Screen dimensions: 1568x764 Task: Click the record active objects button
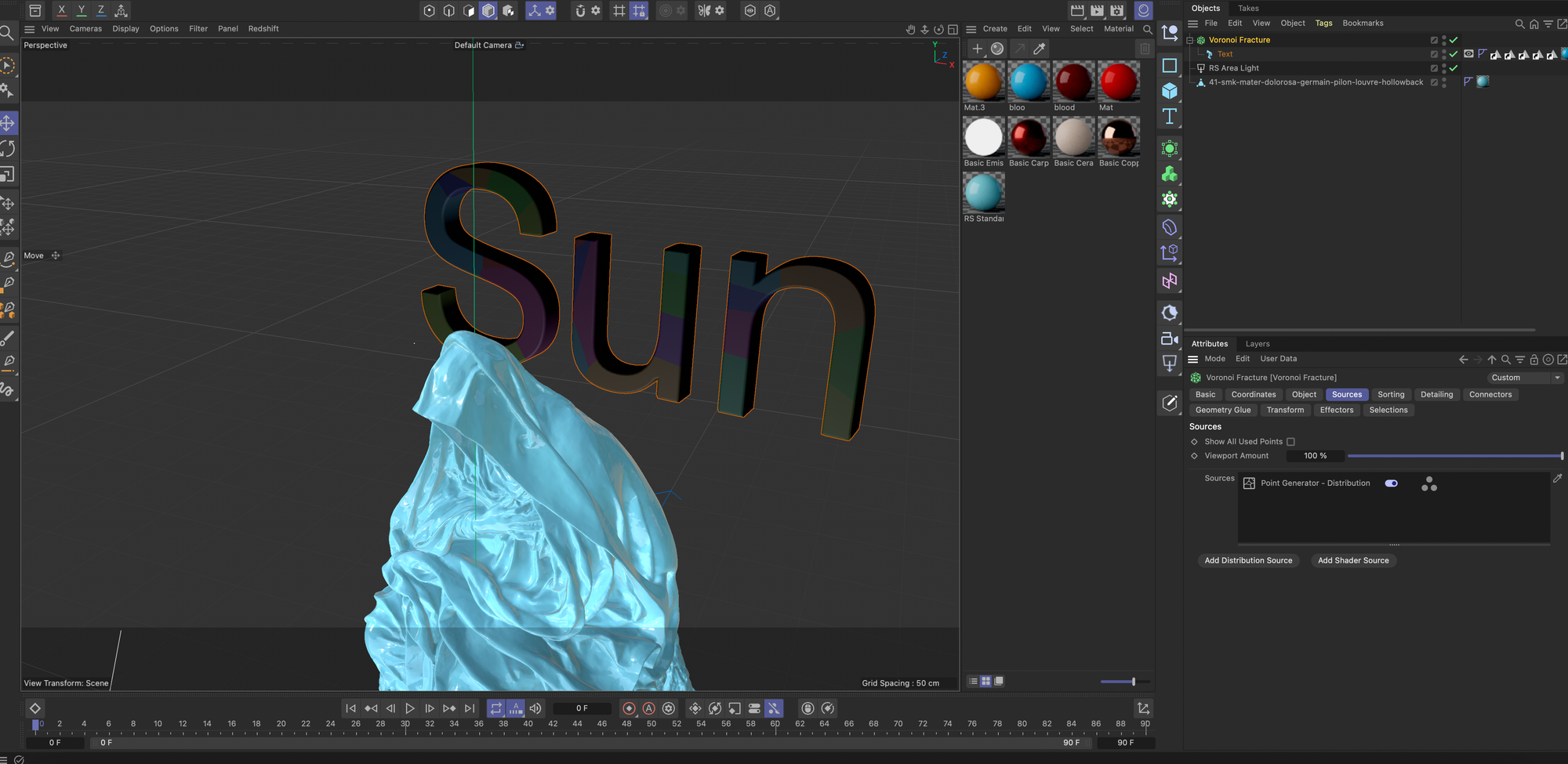629,708
